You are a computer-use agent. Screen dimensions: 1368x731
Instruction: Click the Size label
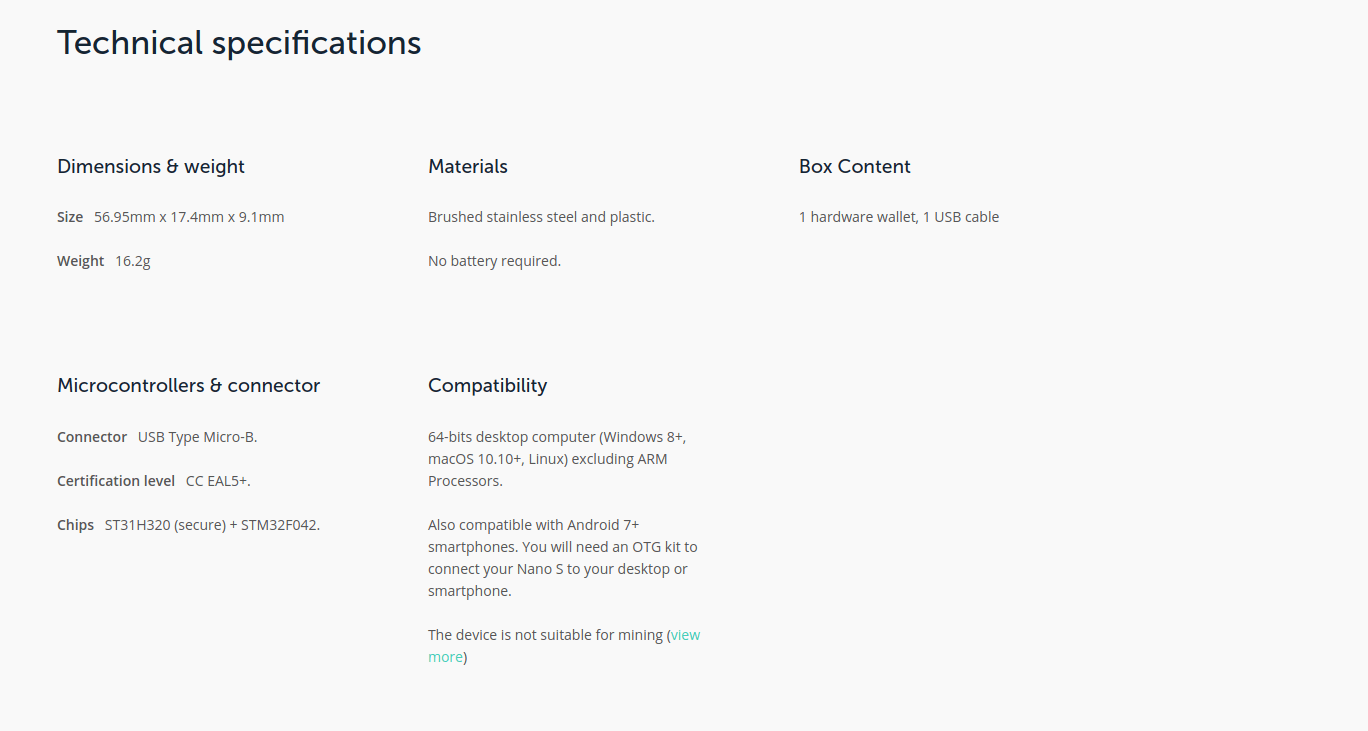pyautogui.click(x=70, y=217)
